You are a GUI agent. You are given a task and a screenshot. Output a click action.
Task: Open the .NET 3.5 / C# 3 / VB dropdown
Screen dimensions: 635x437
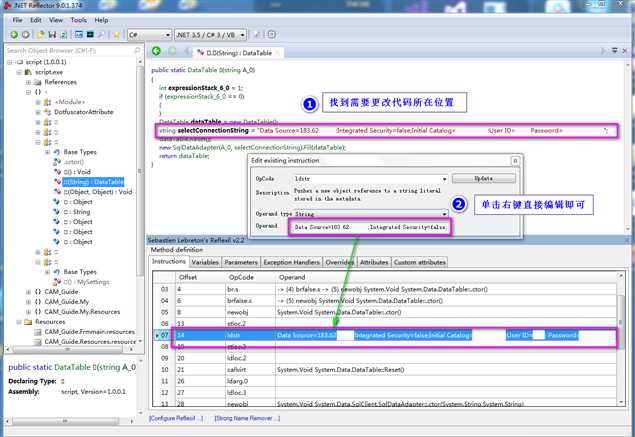click(242, 35)
